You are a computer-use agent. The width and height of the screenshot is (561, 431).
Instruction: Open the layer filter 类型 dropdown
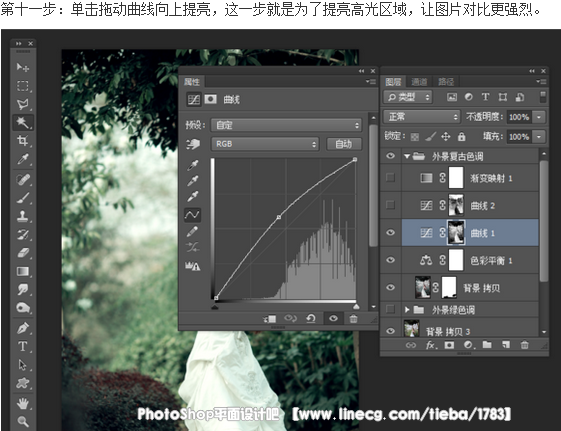click(x=408, y=97)
